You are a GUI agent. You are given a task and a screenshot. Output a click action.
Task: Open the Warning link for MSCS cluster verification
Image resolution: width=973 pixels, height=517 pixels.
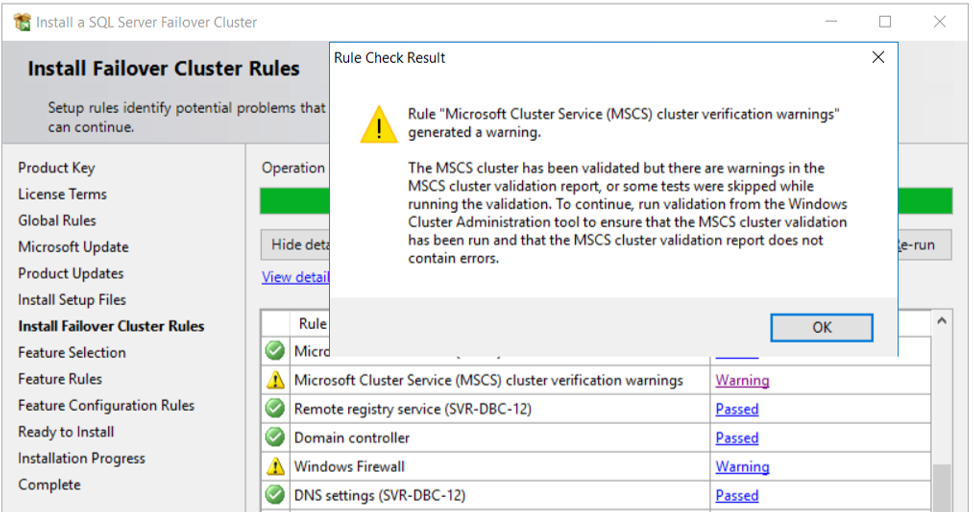click(742, 380)
